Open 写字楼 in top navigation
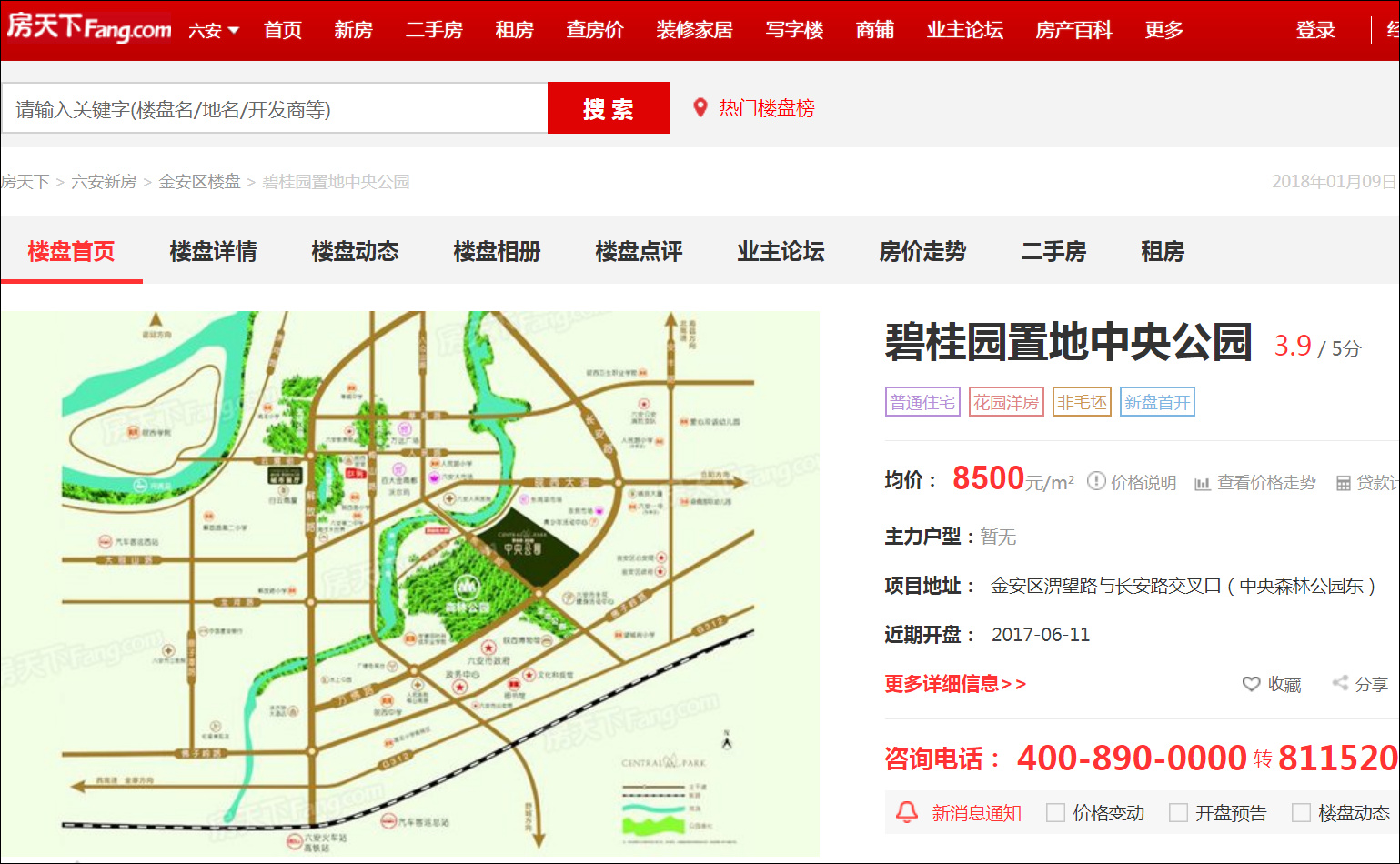 794,30
